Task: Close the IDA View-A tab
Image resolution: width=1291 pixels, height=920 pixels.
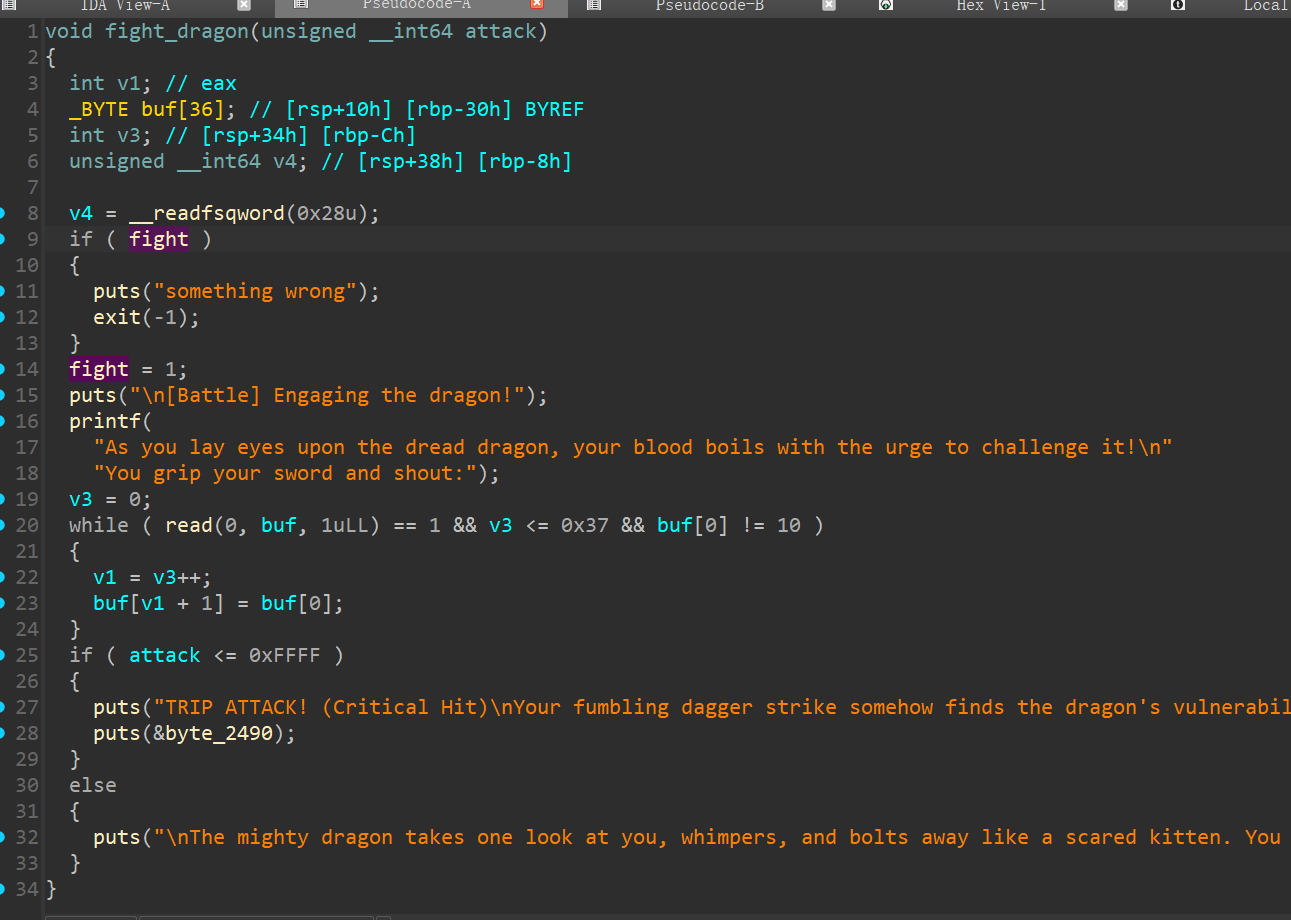Action: click(x=244, y=5)
